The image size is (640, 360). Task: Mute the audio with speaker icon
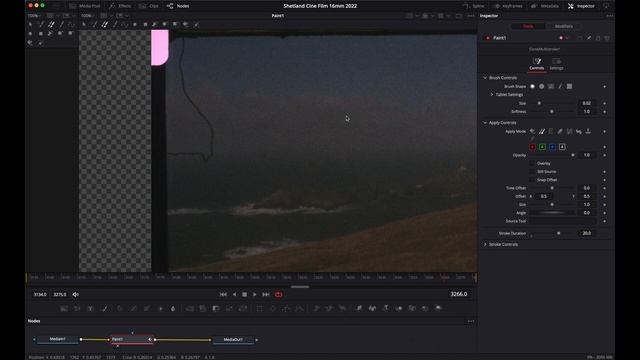tap(76, 294)
